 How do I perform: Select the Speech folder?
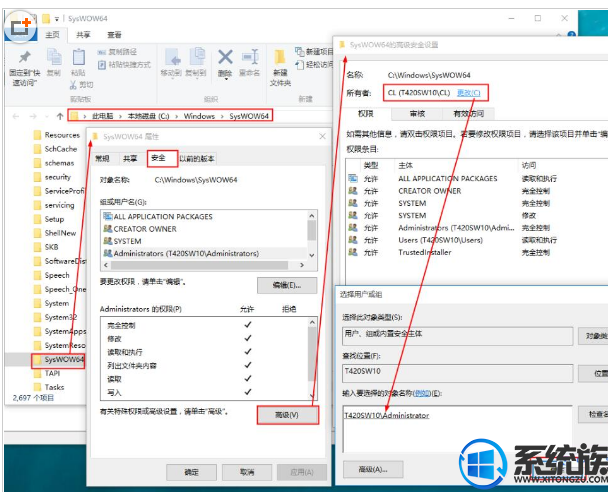pyautogui.click(x=52, y=275)
